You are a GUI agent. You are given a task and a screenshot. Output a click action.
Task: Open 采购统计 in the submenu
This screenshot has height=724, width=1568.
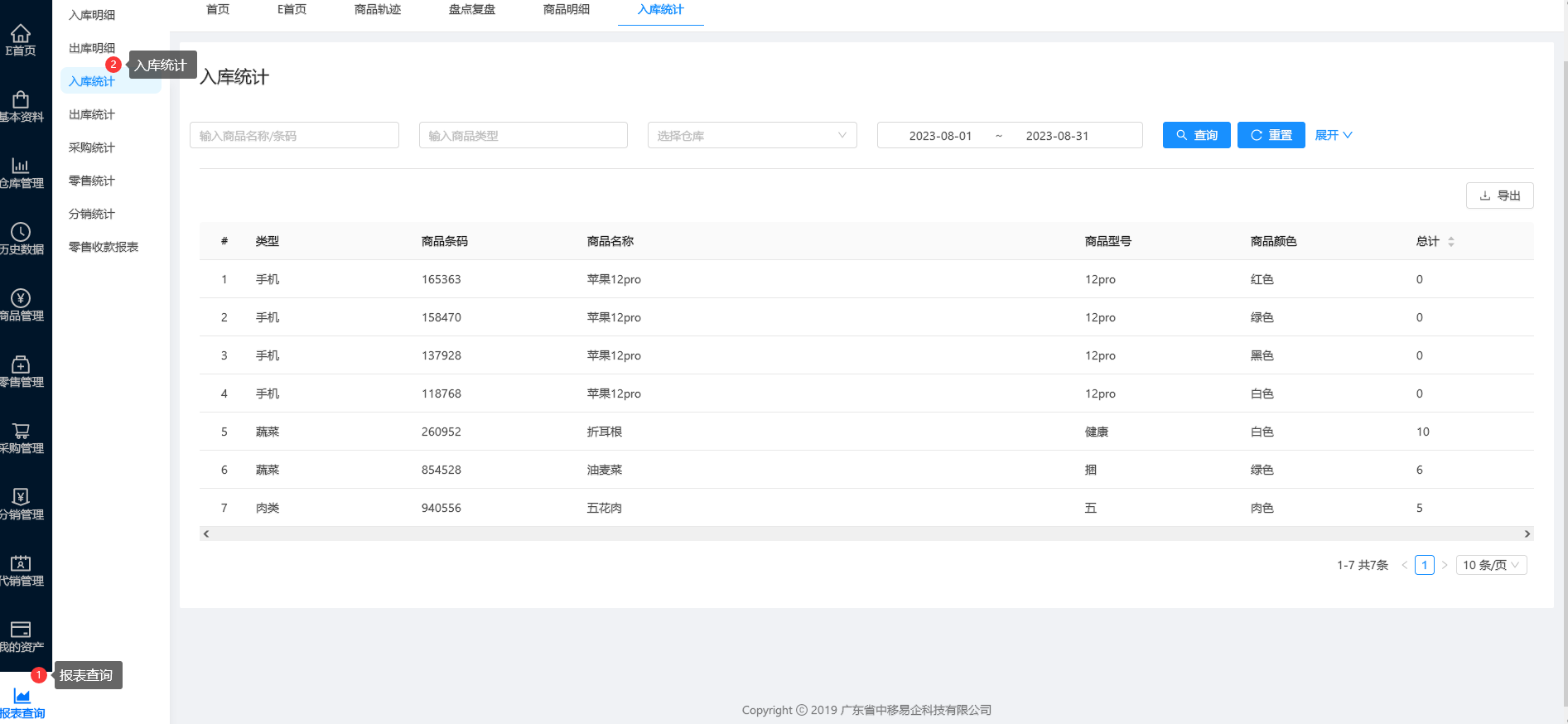[x=92, y=147]
